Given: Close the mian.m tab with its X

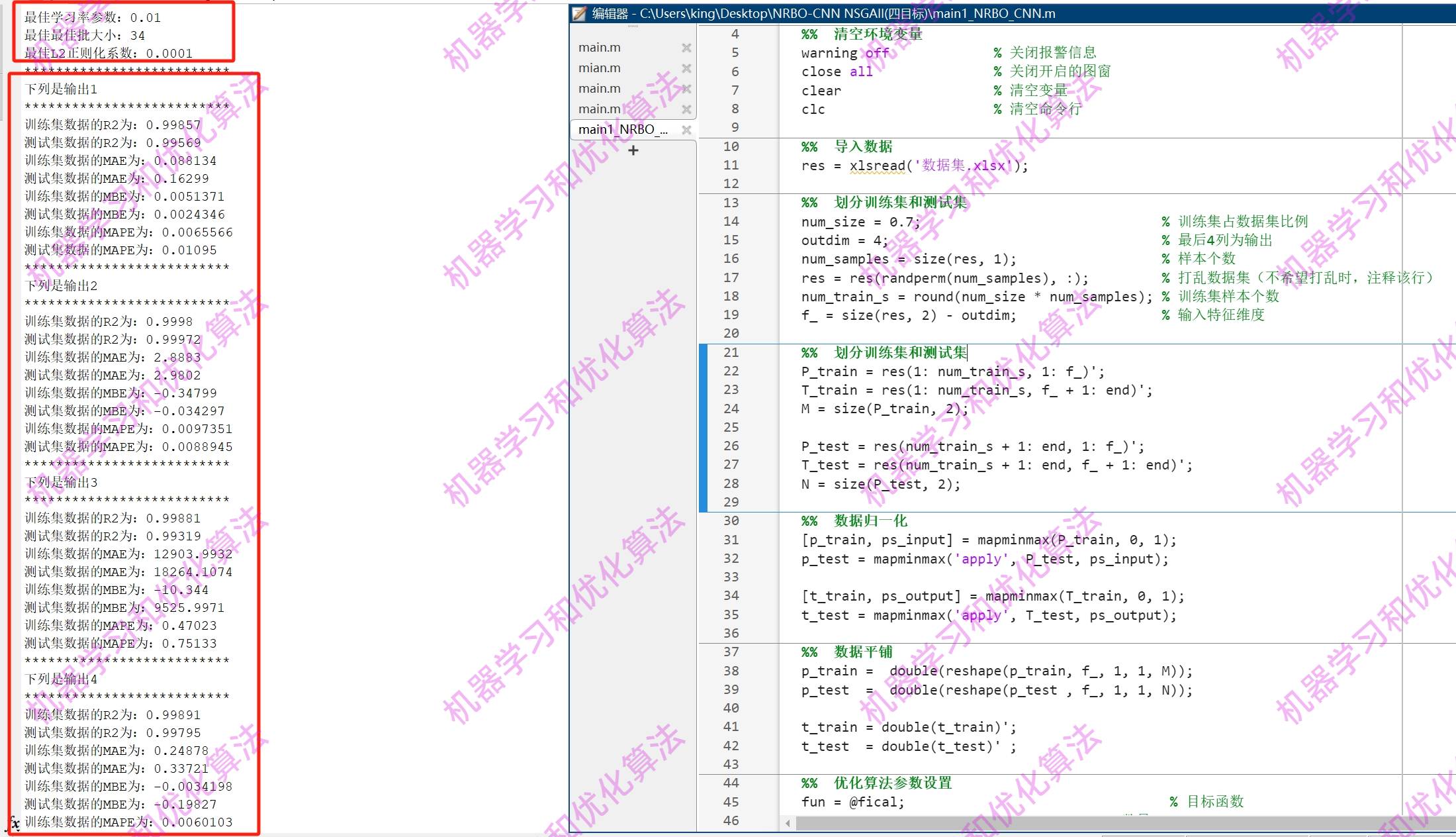Looking at the screenshot, I should coord(686,68).
